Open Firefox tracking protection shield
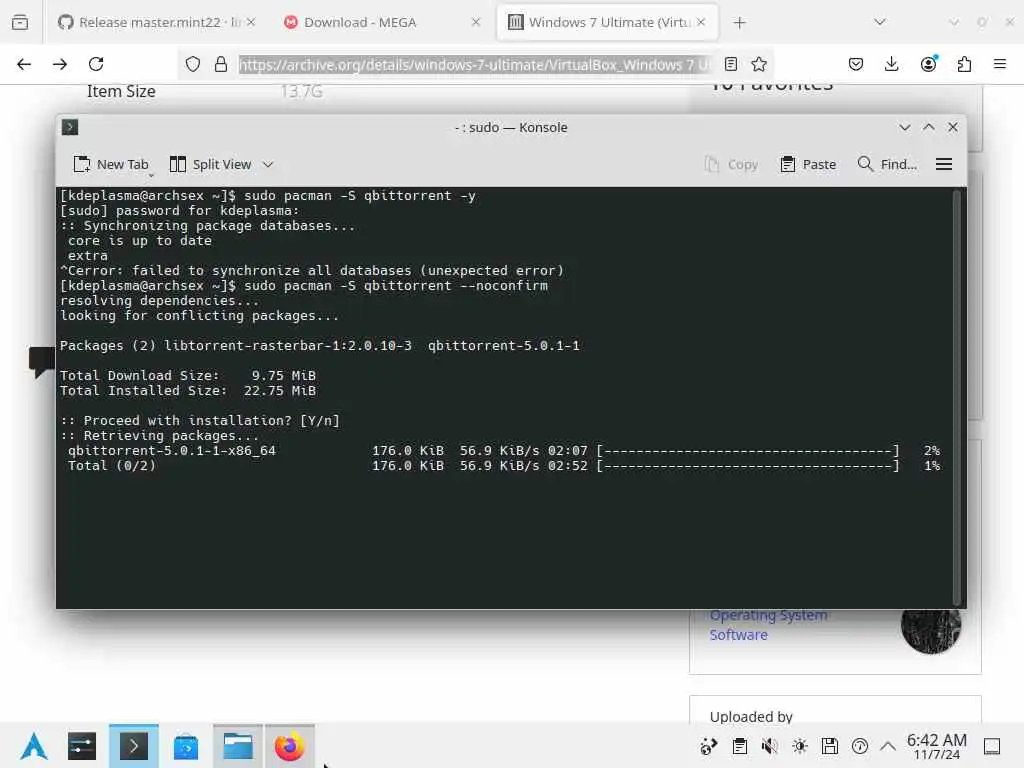The height and width of the screenshot is (768, 1024). click(193, 64)
